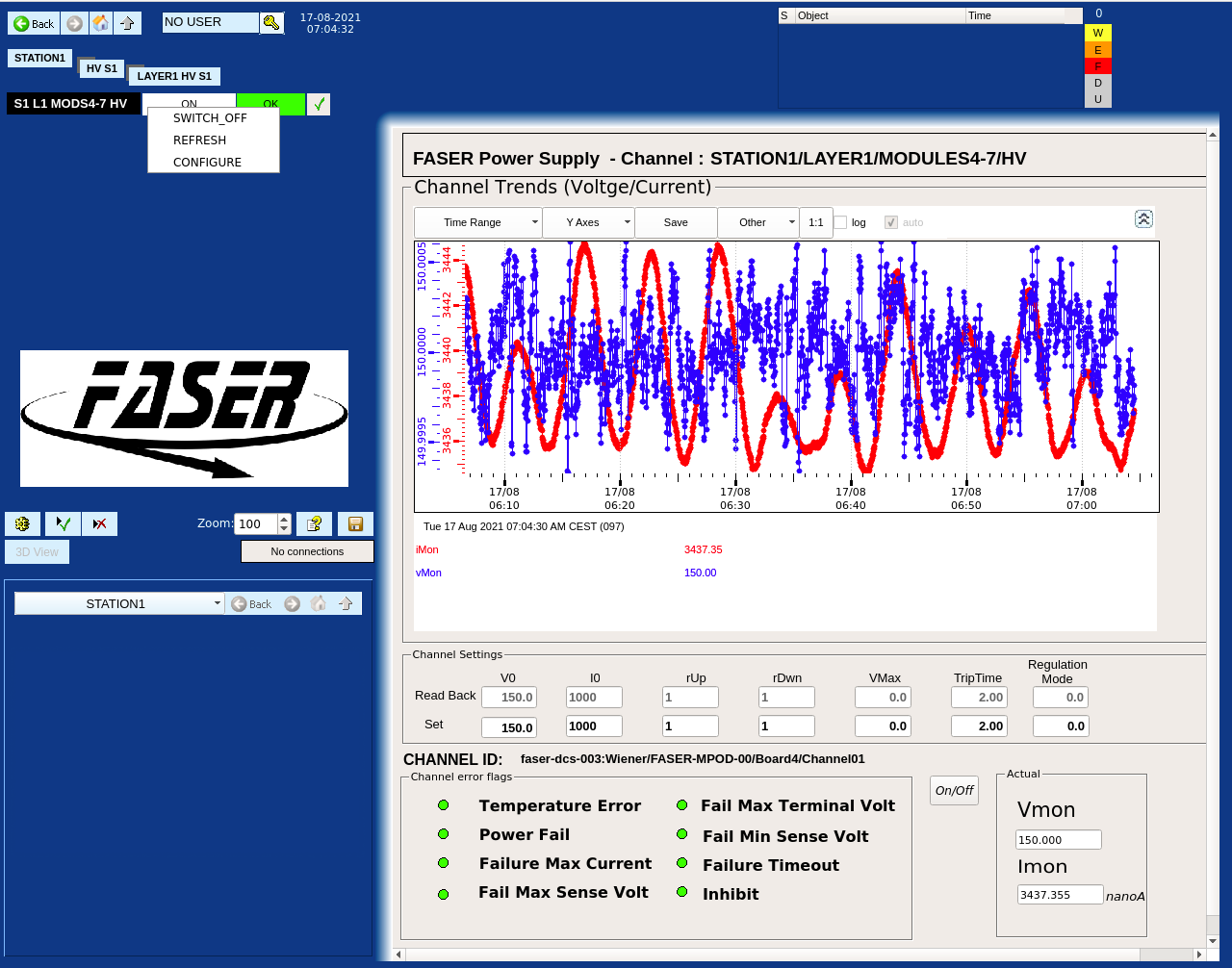Click the vertical scrollbar down arrow
1232x968 pixels.
1213,940
